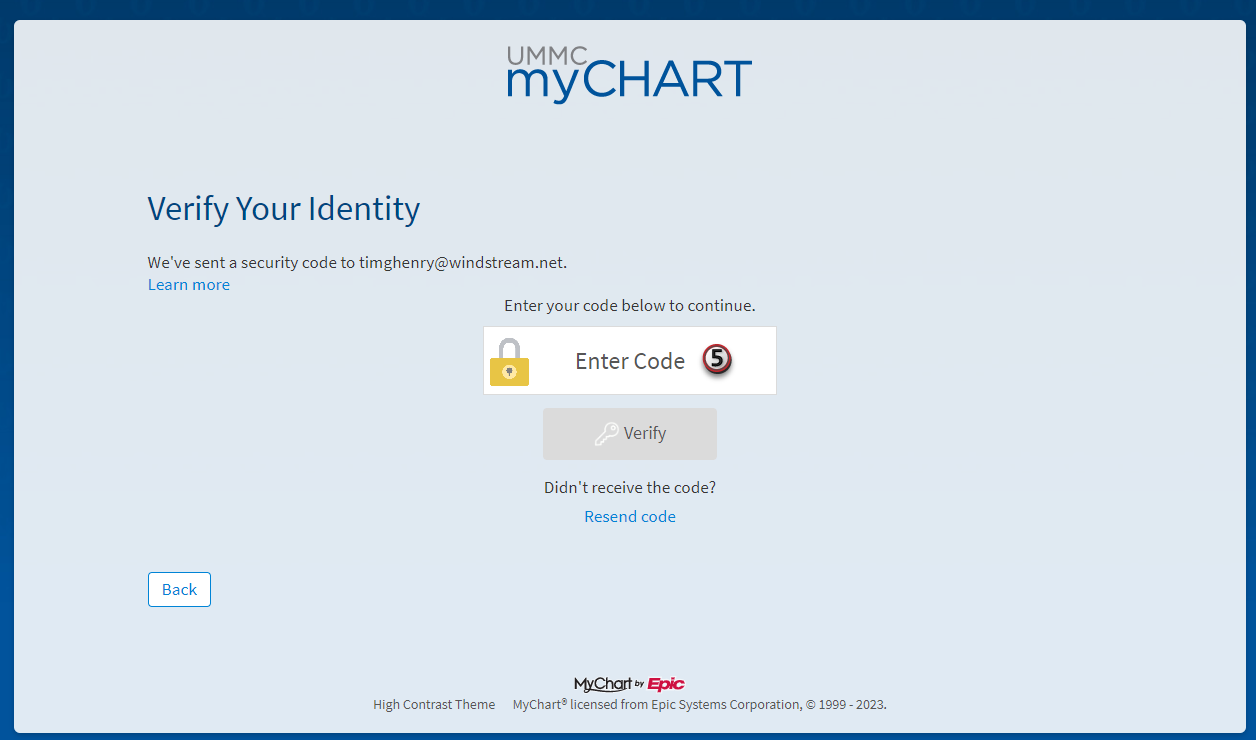
Task: Open the Learn more link
Action: [x=189, y=285]
